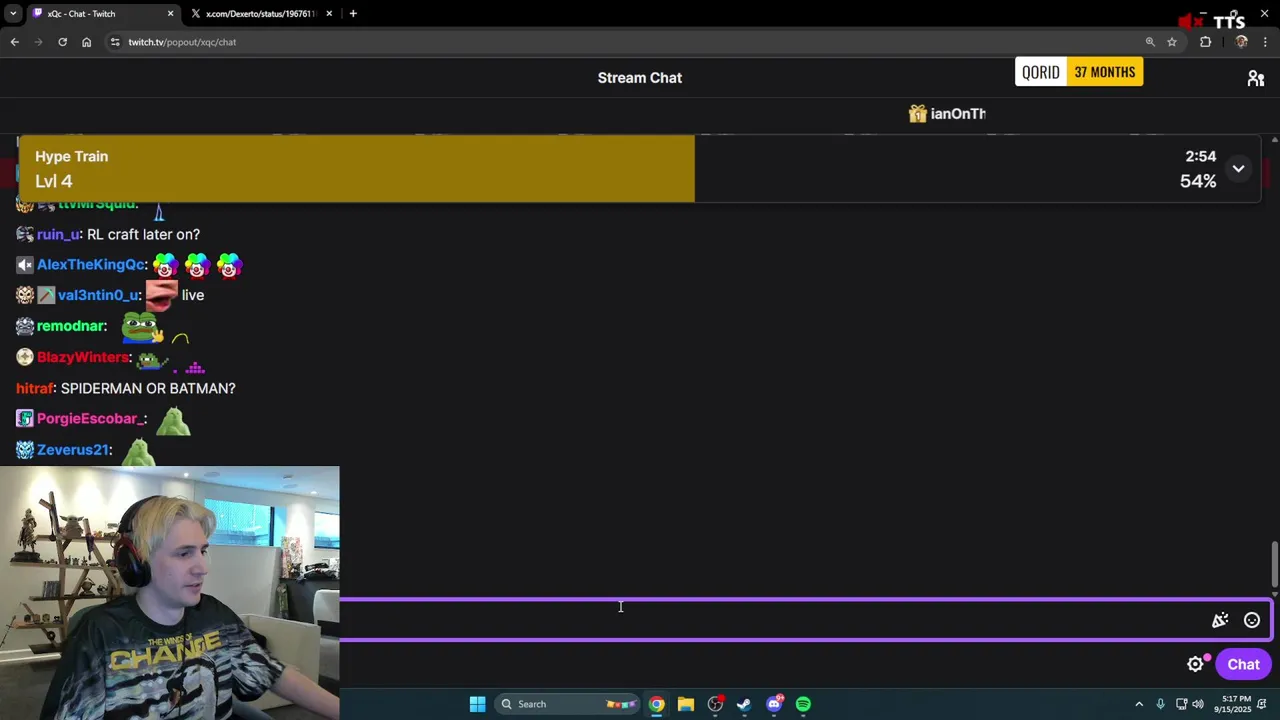Open a new browser tab

click(353, 14)
